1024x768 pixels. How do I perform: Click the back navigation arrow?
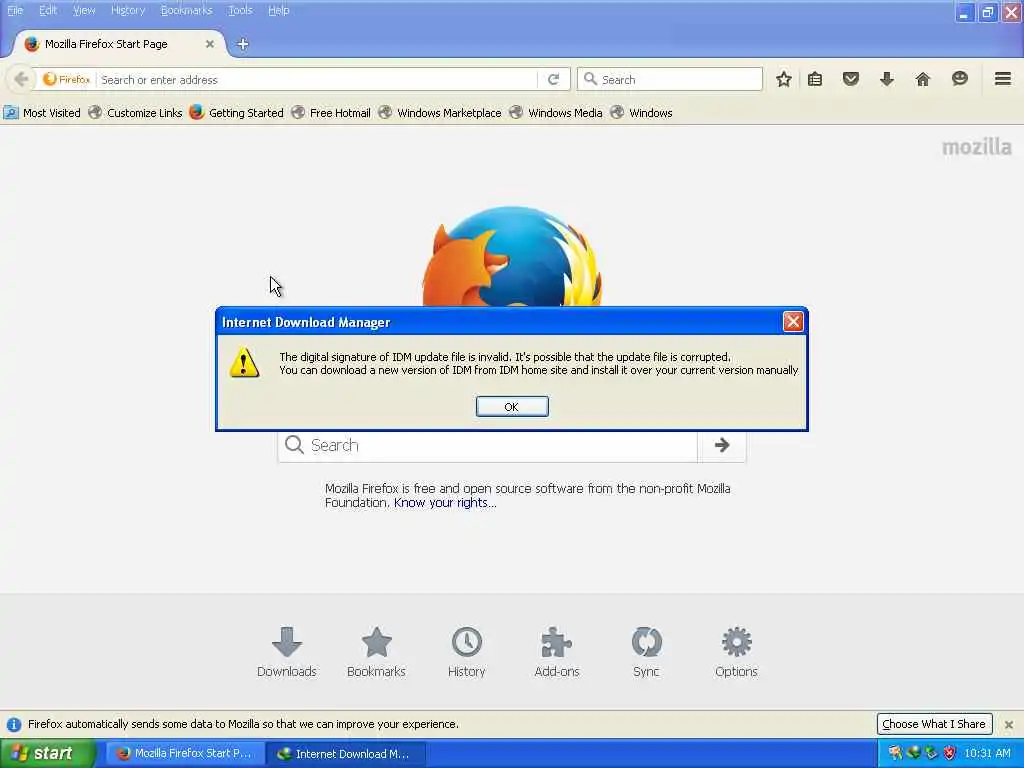pos(21,79)
